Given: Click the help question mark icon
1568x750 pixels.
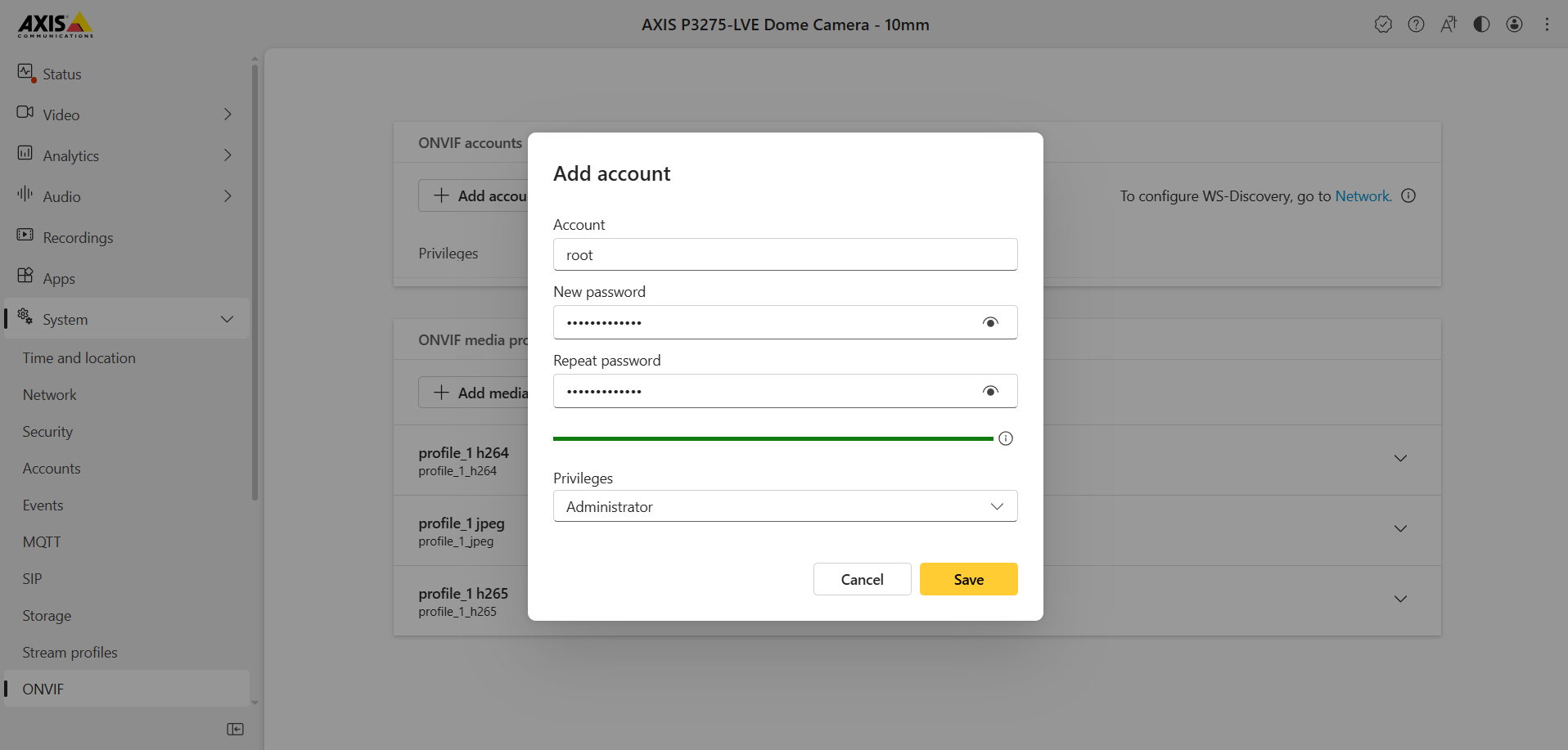Looking at the screenshot, I should coord(1416,25).
